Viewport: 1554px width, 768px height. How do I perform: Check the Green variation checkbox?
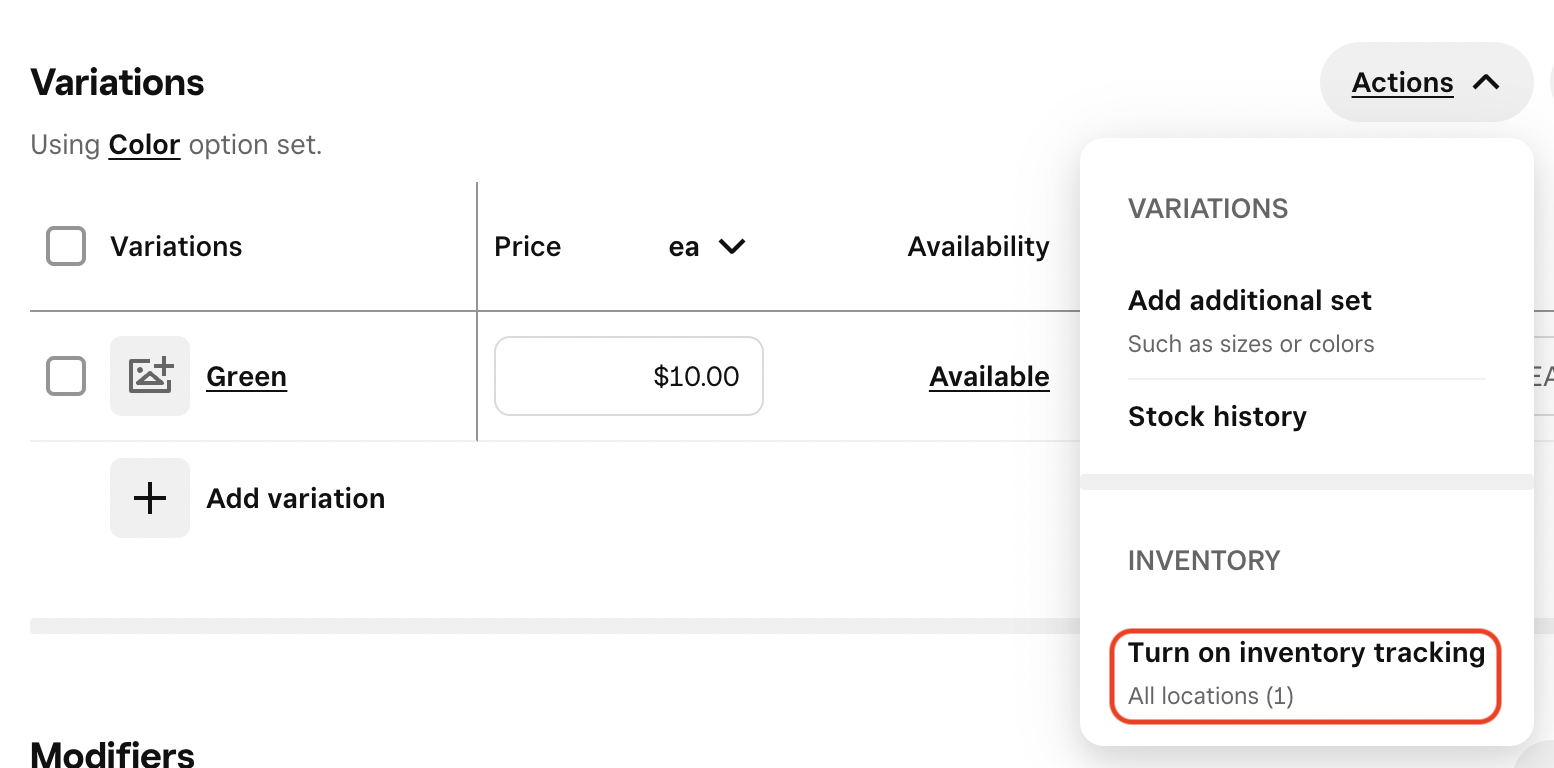pyautogui.click(x=66, y=377)
